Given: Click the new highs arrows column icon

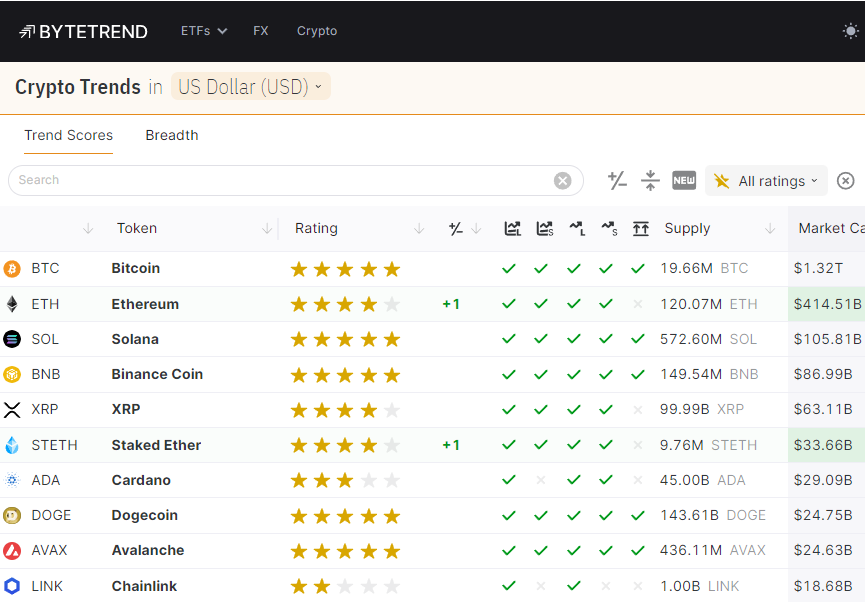Looking at the screenshot, I should [x=640, y=228].
